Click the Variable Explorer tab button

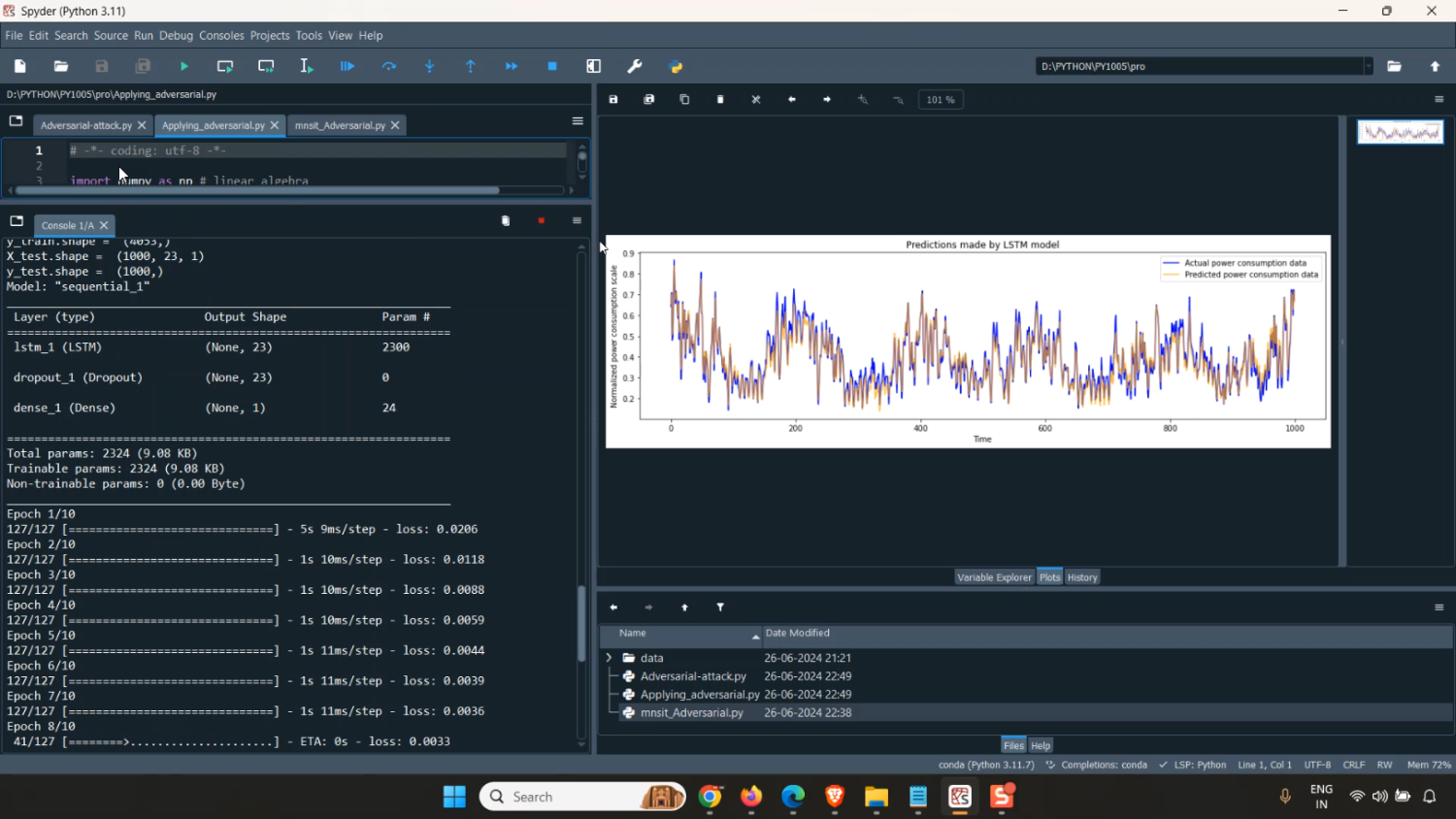(994, 577)
